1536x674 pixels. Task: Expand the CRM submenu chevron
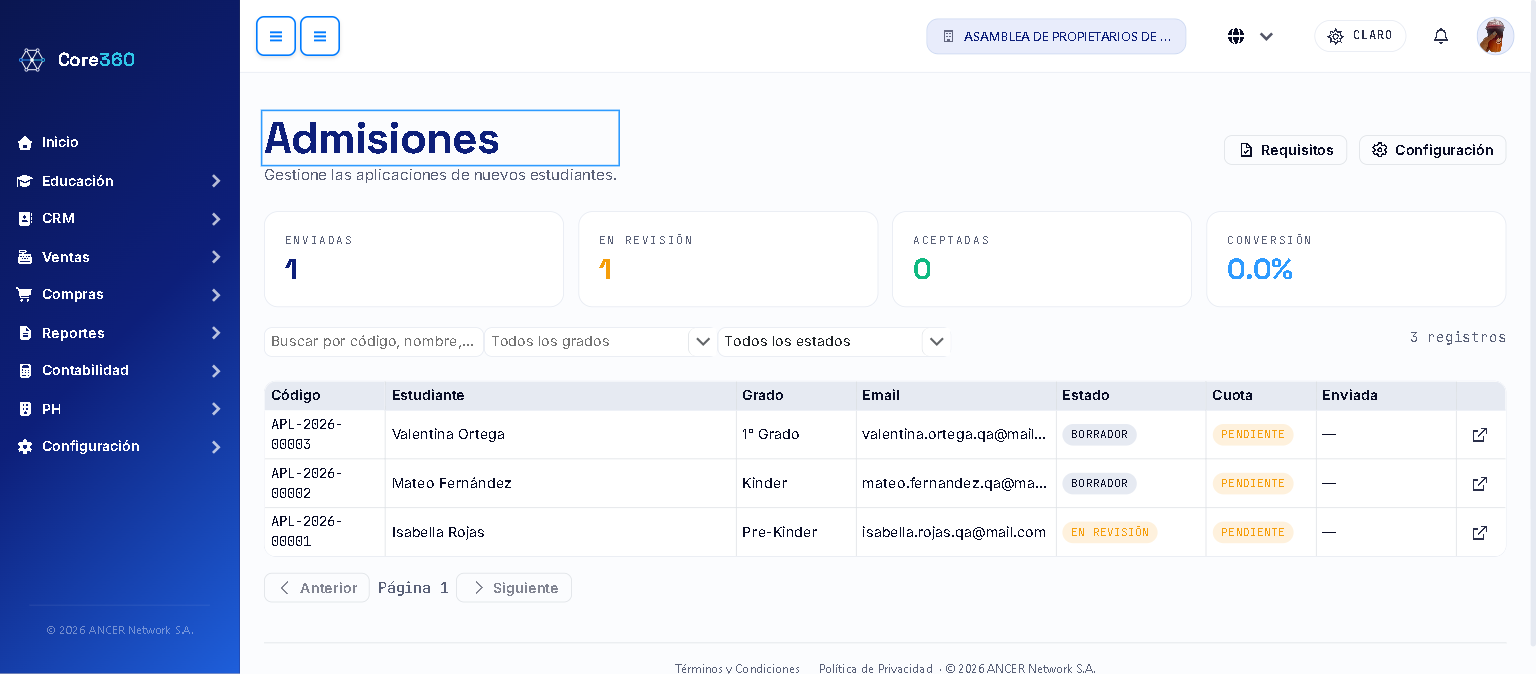tap(216, 219)
